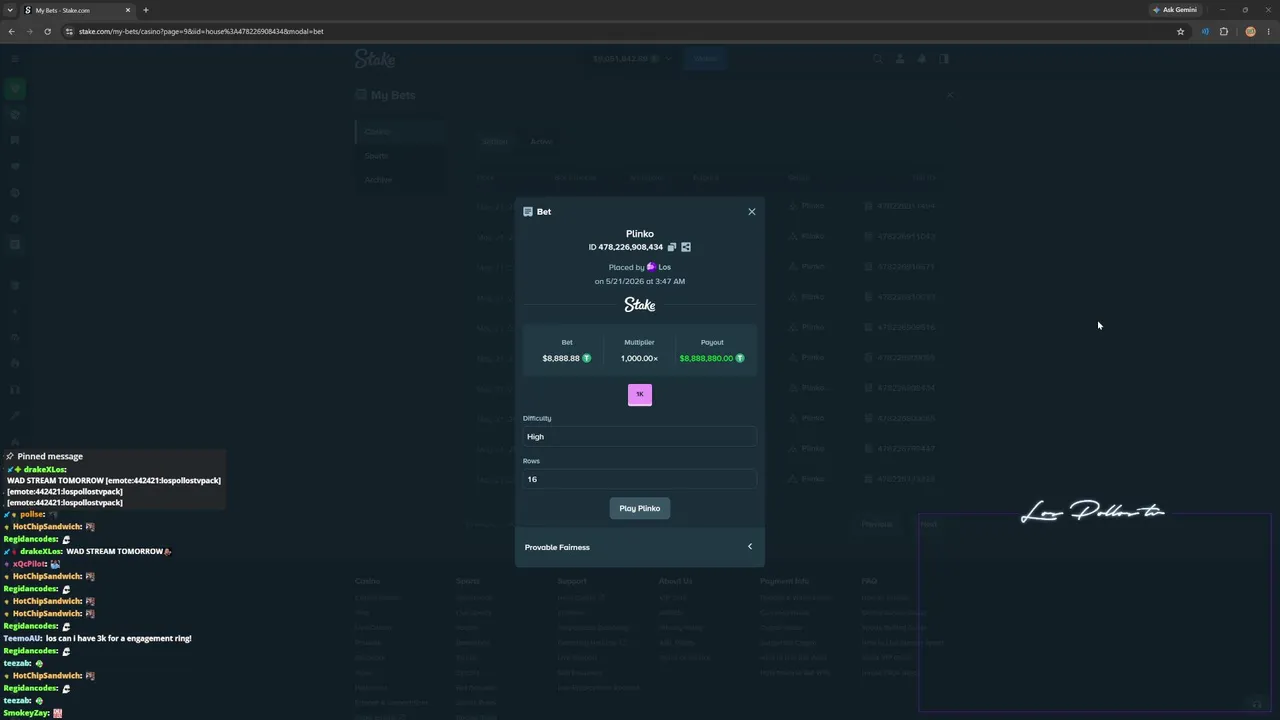Click the drakeXLos username in pinned message

(45, 469)
